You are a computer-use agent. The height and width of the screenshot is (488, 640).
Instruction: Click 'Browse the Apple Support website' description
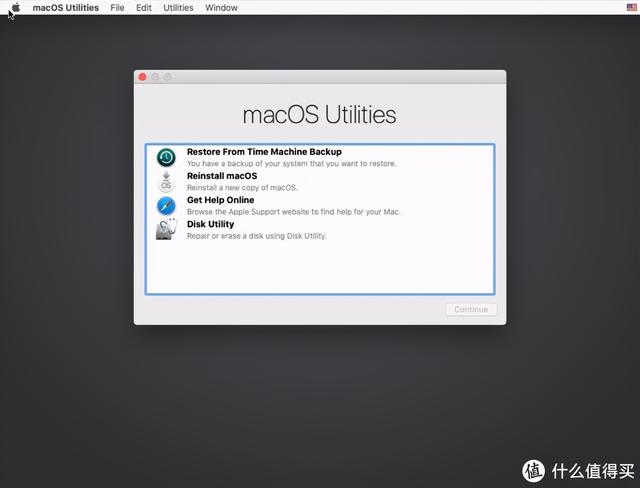coord(293,212)
